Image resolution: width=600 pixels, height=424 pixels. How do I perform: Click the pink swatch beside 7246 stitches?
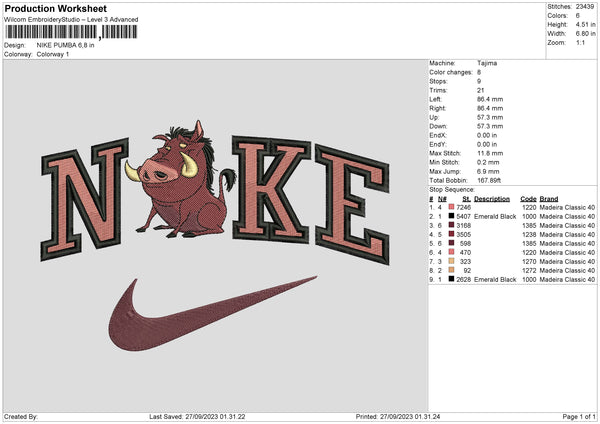point(452,207)
